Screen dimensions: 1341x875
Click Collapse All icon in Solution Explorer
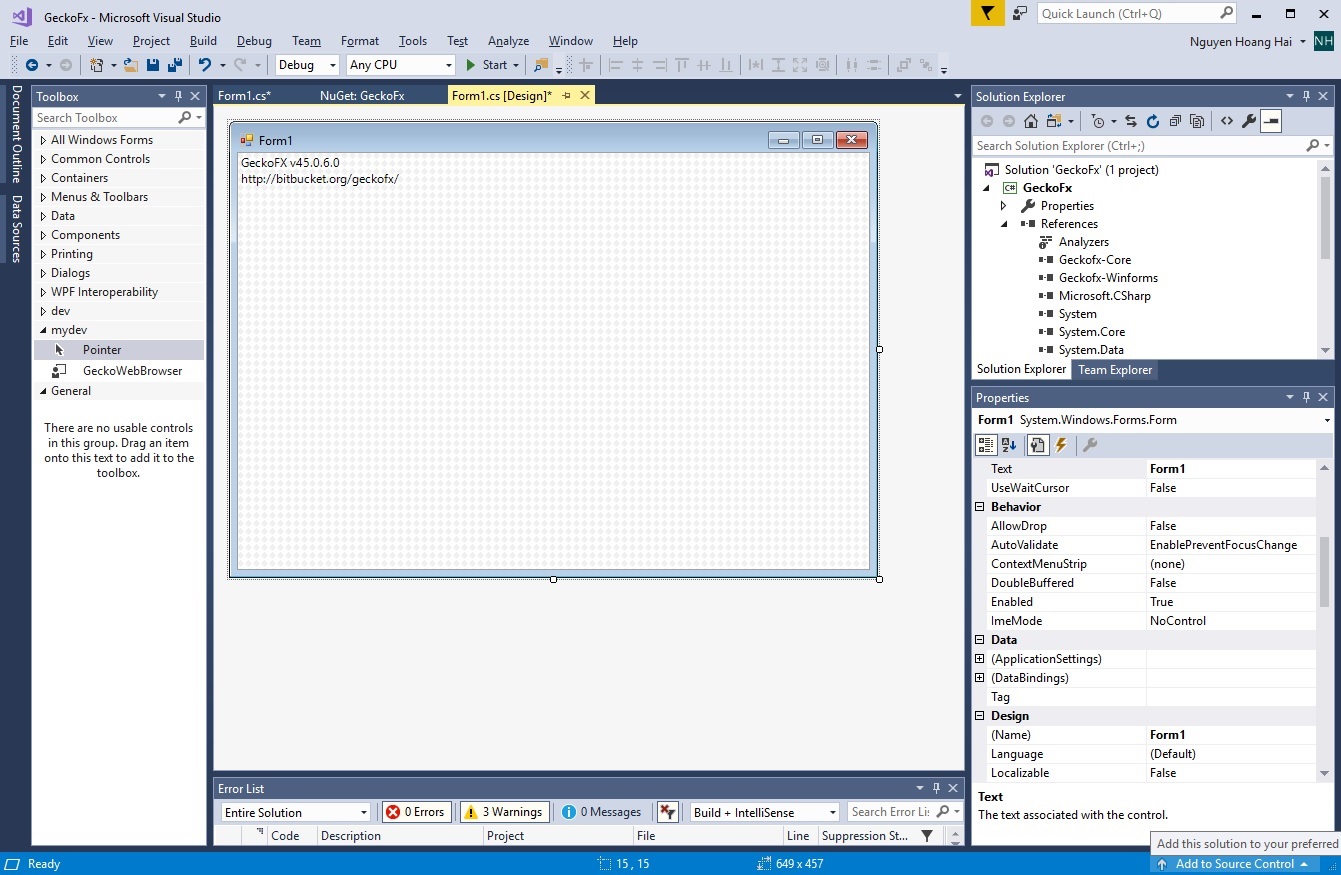[1175, 121]
